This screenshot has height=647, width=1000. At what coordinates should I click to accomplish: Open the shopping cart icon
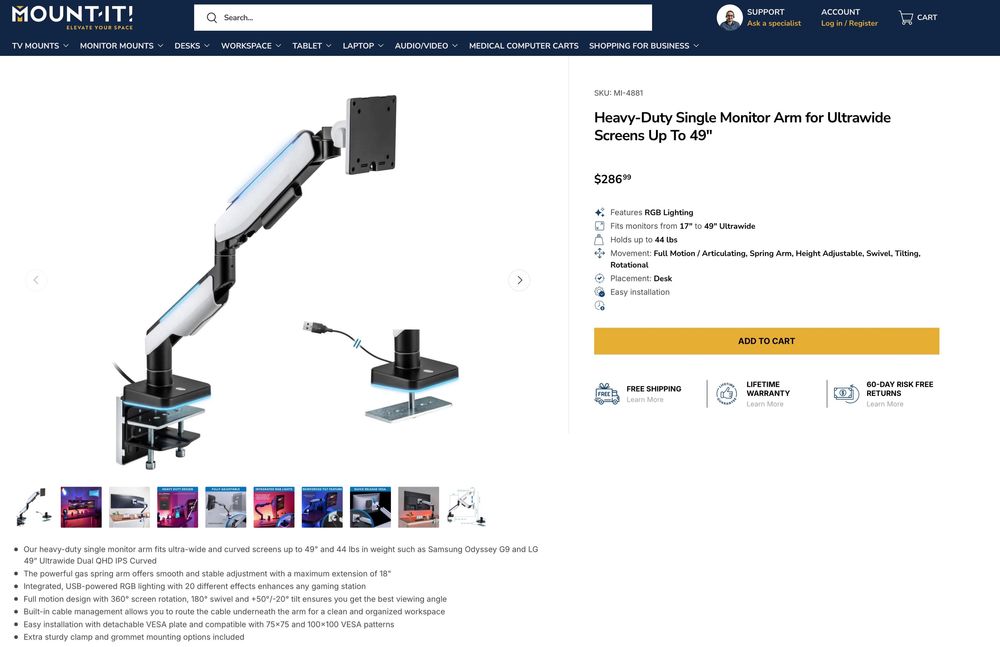(905, 18)
